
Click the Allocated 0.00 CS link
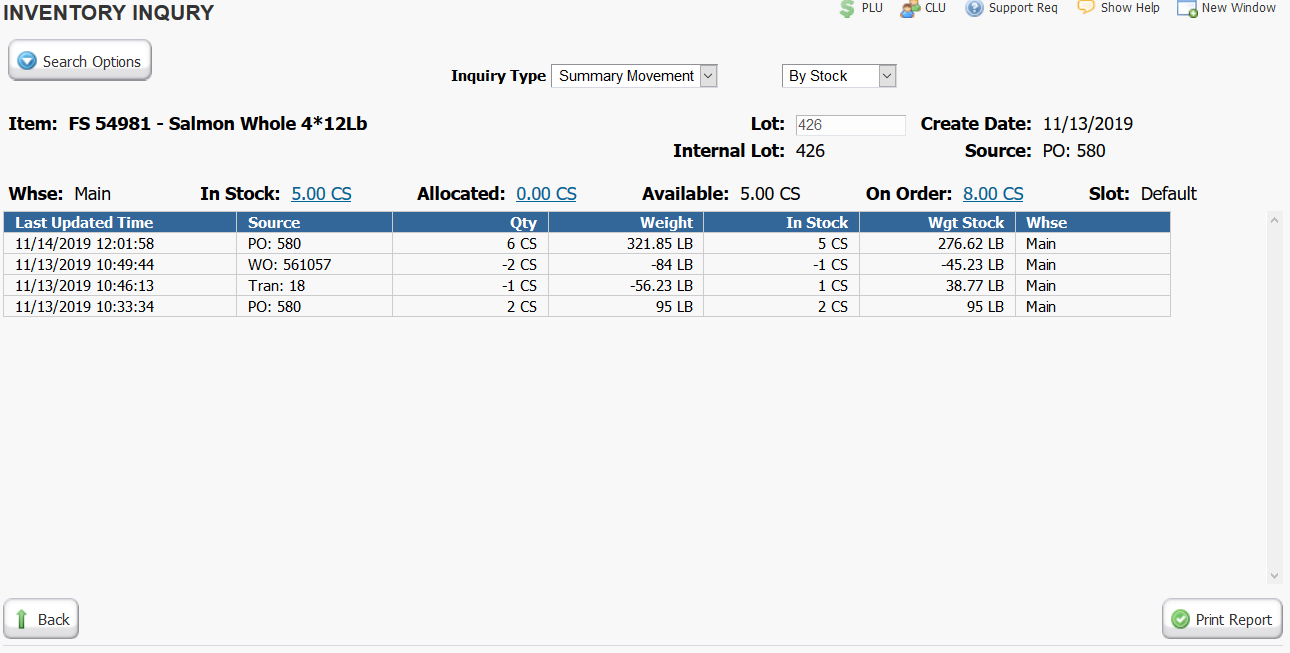pyautogui.click(x=546, y=194)
